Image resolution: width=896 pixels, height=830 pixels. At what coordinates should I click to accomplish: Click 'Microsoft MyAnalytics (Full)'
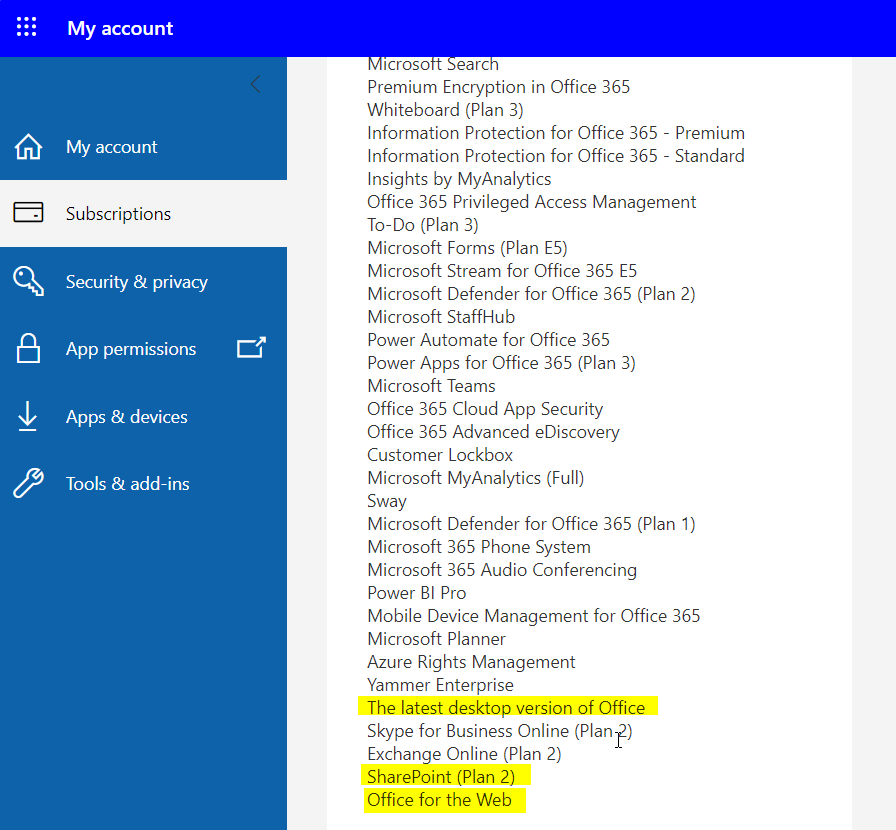(475, 477)
